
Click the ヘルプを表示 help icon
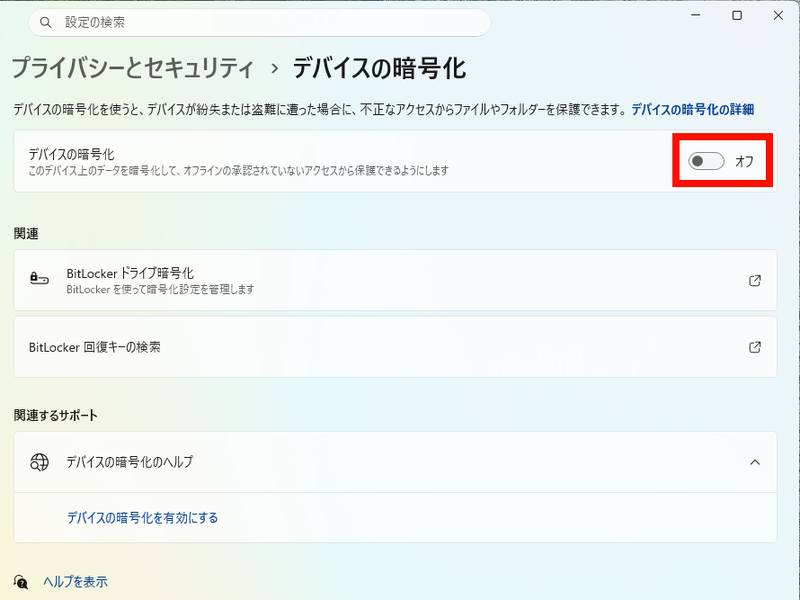pyautogui.click(x=20, y=582)
